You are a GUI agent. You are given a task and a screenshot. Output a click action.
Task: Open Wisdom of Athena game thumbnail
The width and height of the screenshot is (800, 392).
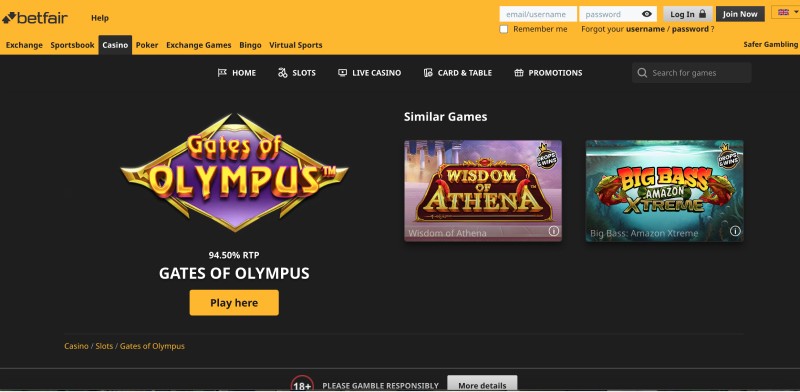[483, 190]
